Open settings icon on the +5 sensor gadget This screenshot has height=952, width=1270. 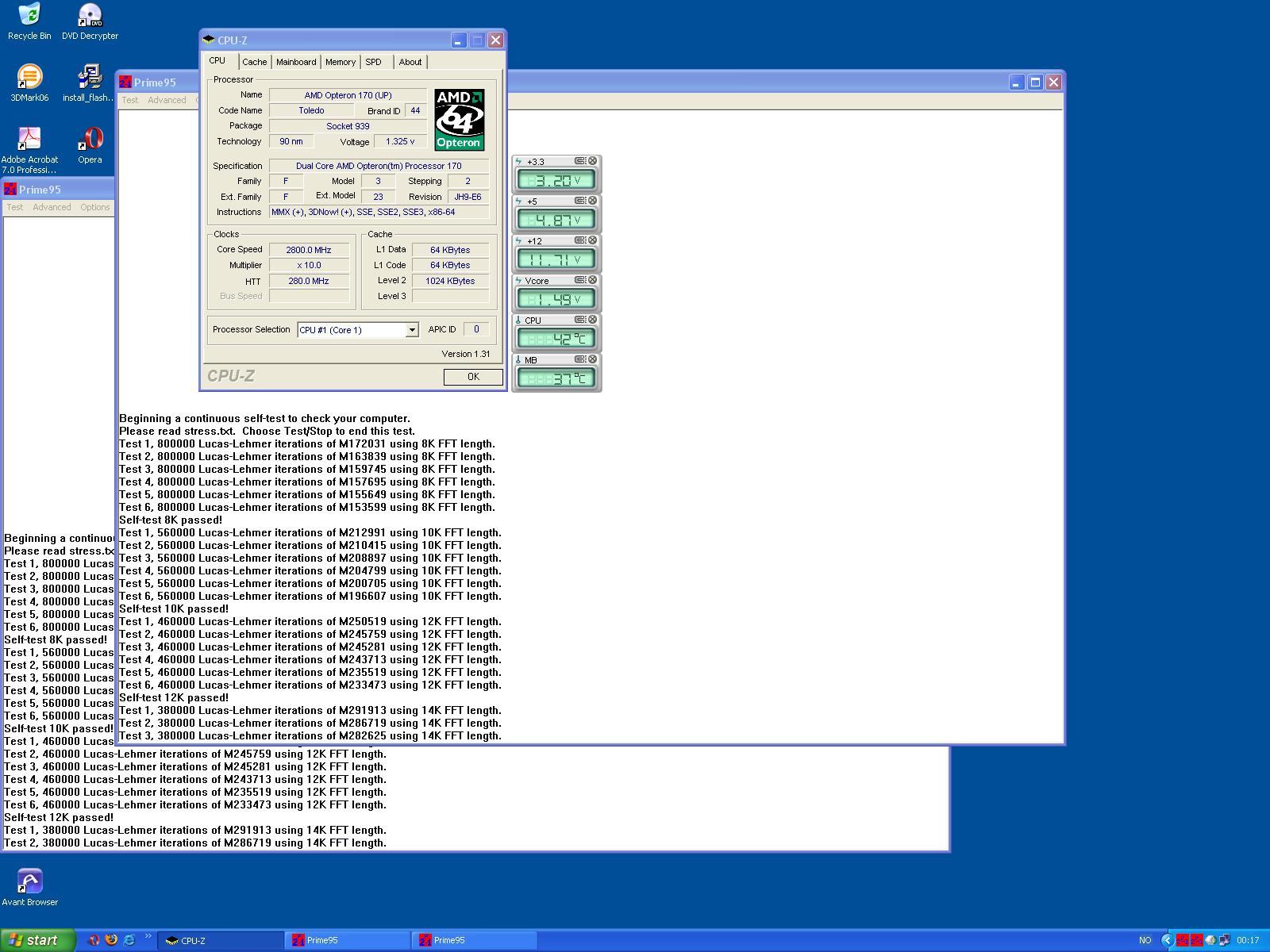(x=580, y=201)
